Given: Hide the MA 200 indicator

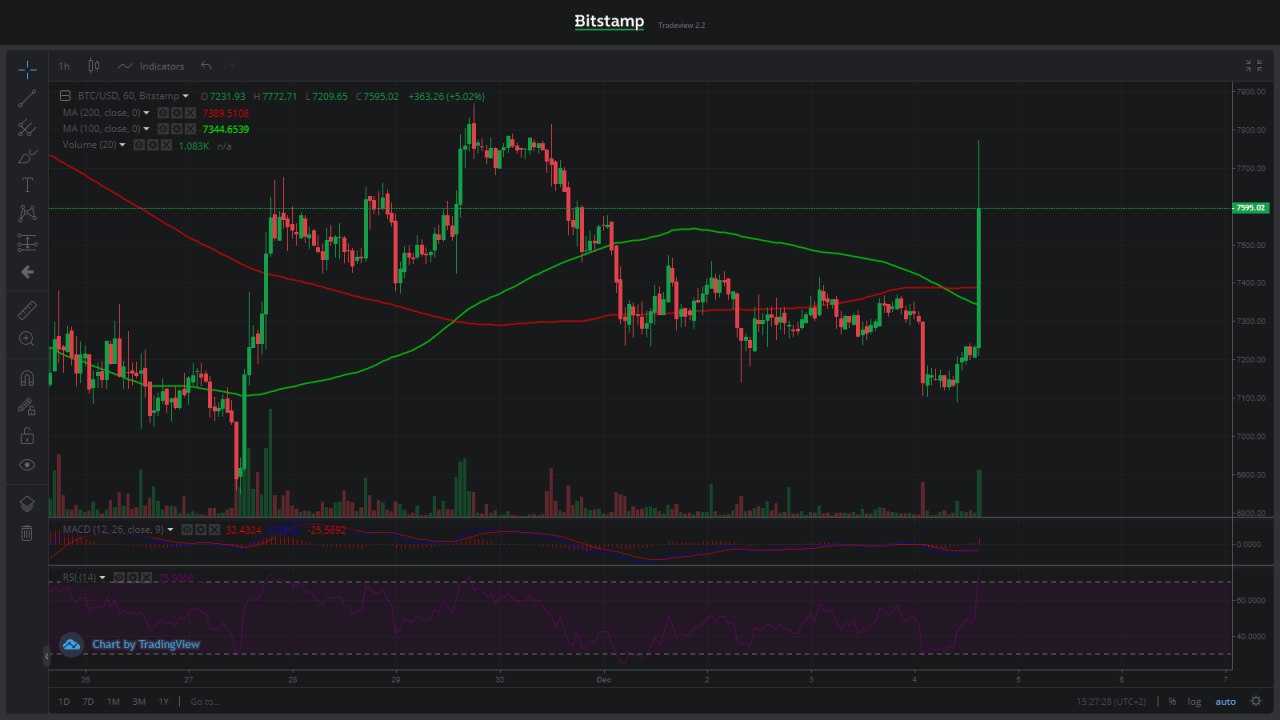Looking at the screenshot, I should point(163,113).
